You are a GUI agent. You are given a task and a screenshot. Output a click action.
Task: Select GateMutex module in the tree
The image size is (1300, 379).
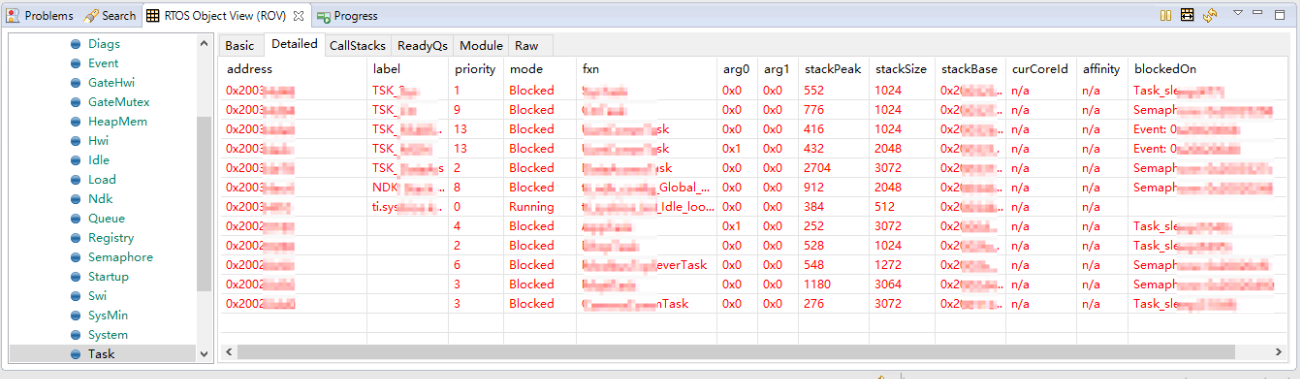pos(118,102)
